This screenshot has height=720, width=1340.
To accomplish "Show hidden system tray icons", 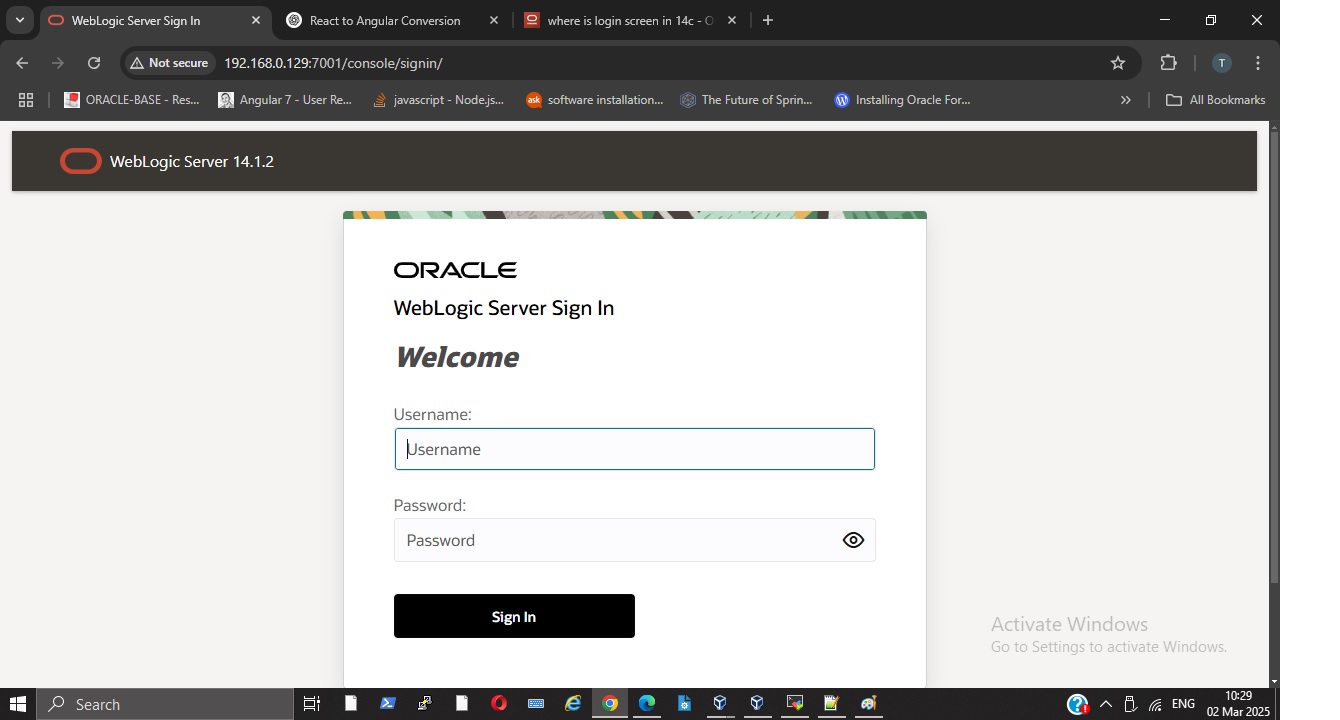I will (1106, 704).
